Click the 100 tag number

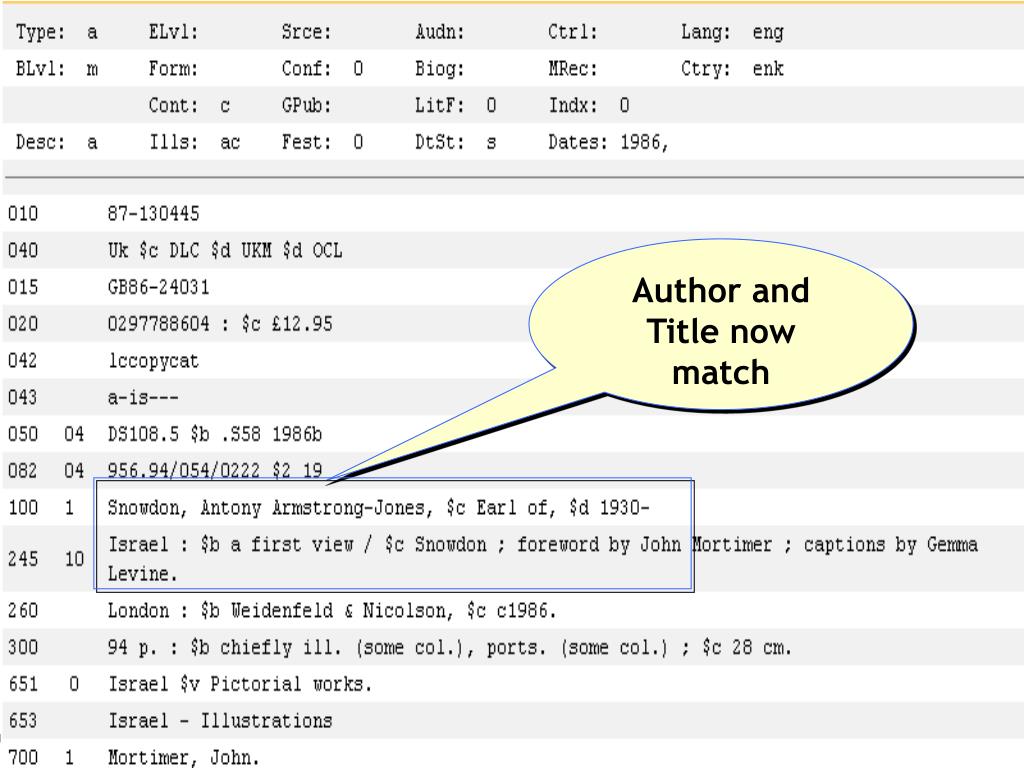pyautogui.click(x=23, y=507)
